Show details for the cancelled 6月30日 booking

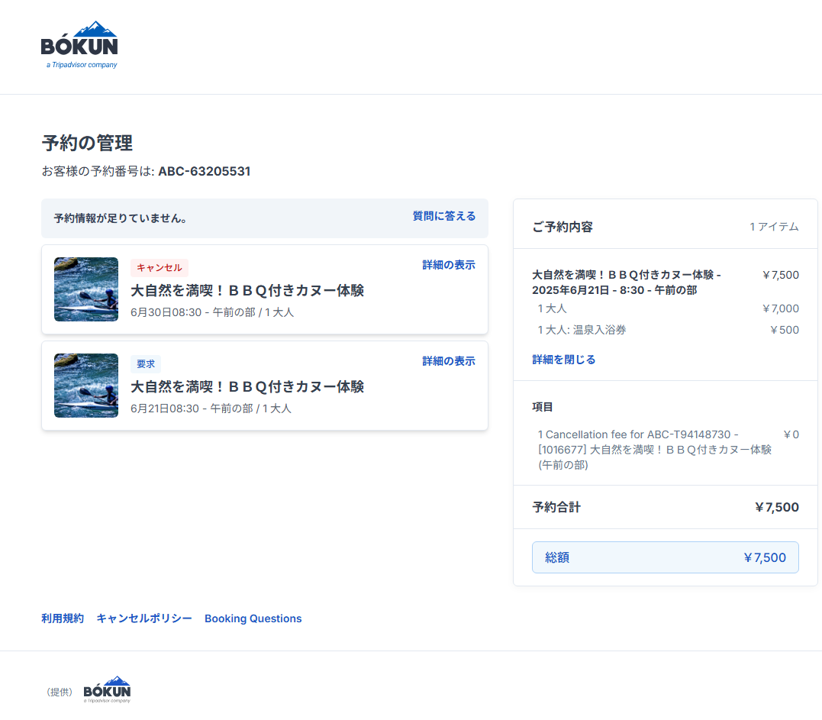pyautogui.click(x=448, y=265)
